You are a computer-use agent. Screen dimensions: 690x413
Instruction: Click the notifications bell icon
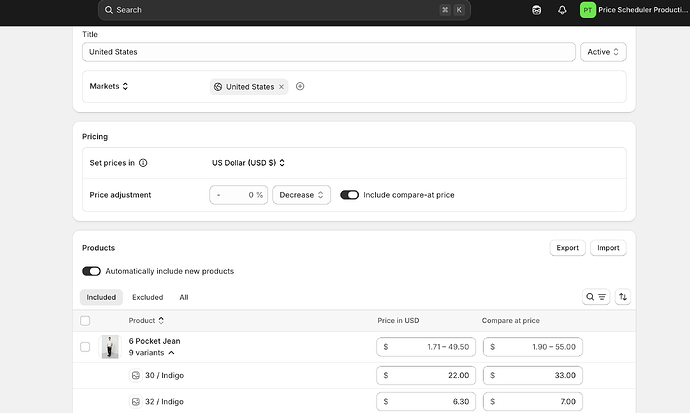[x=562, y=10]
